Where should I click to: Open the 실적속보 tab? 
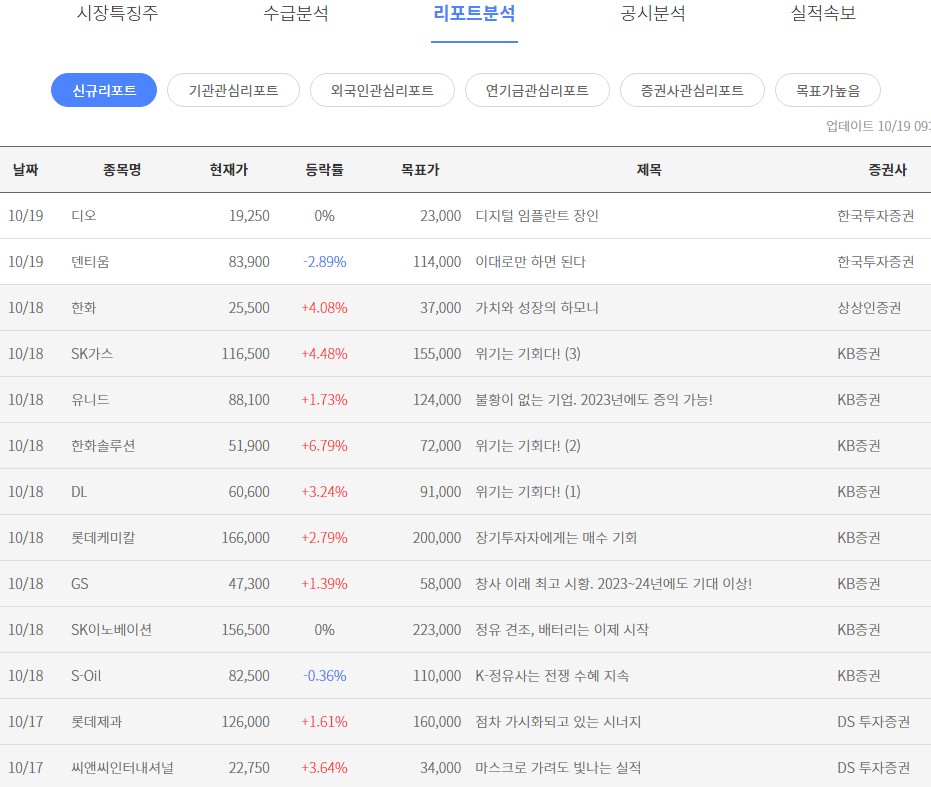click(823, 13)
